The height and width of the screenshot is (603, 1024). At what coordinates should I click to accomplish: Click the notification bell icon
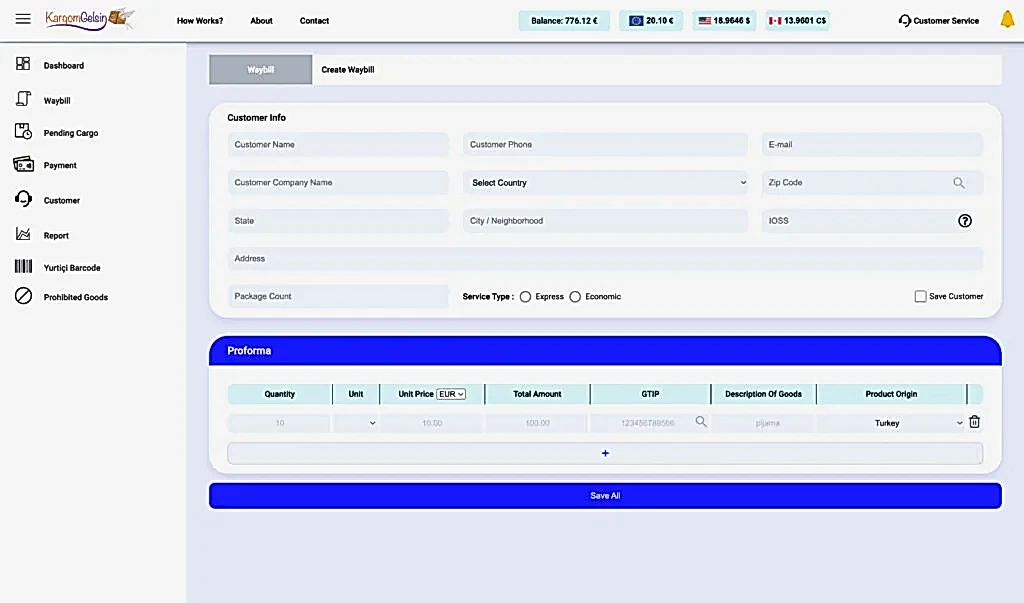(x=1007, y=20)
